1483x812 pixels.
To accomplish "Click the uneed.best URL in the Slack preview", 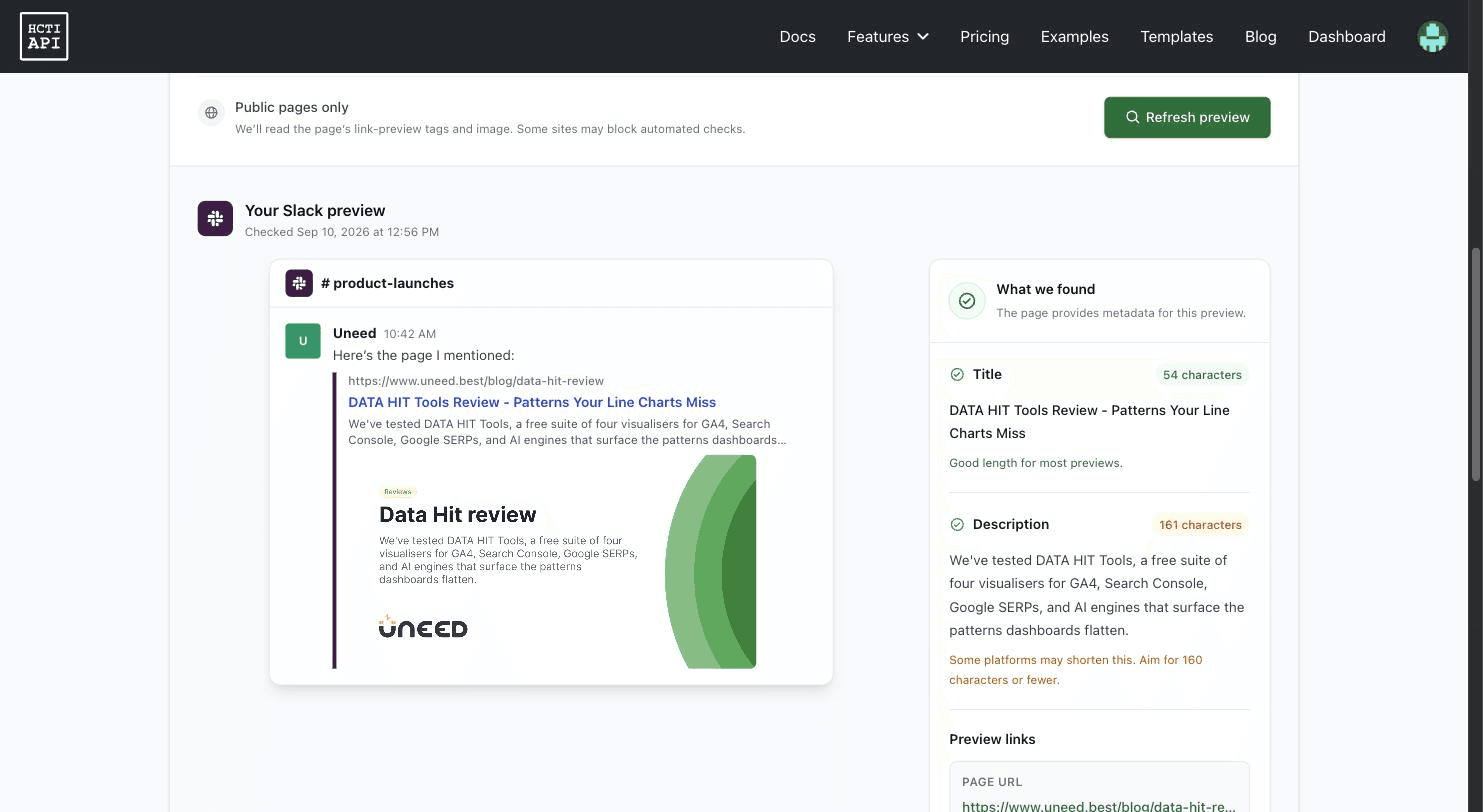I will coord(476,381).
